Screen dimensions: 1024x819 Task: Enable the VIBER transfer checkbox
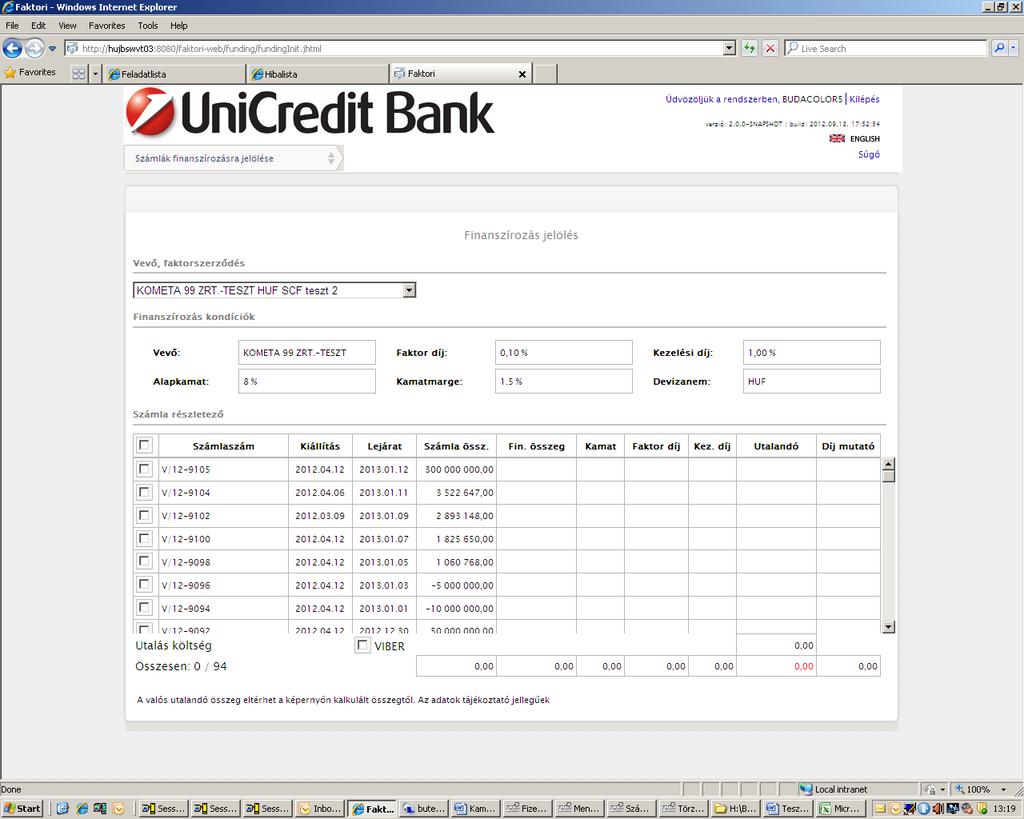click(x=362, y=645)
